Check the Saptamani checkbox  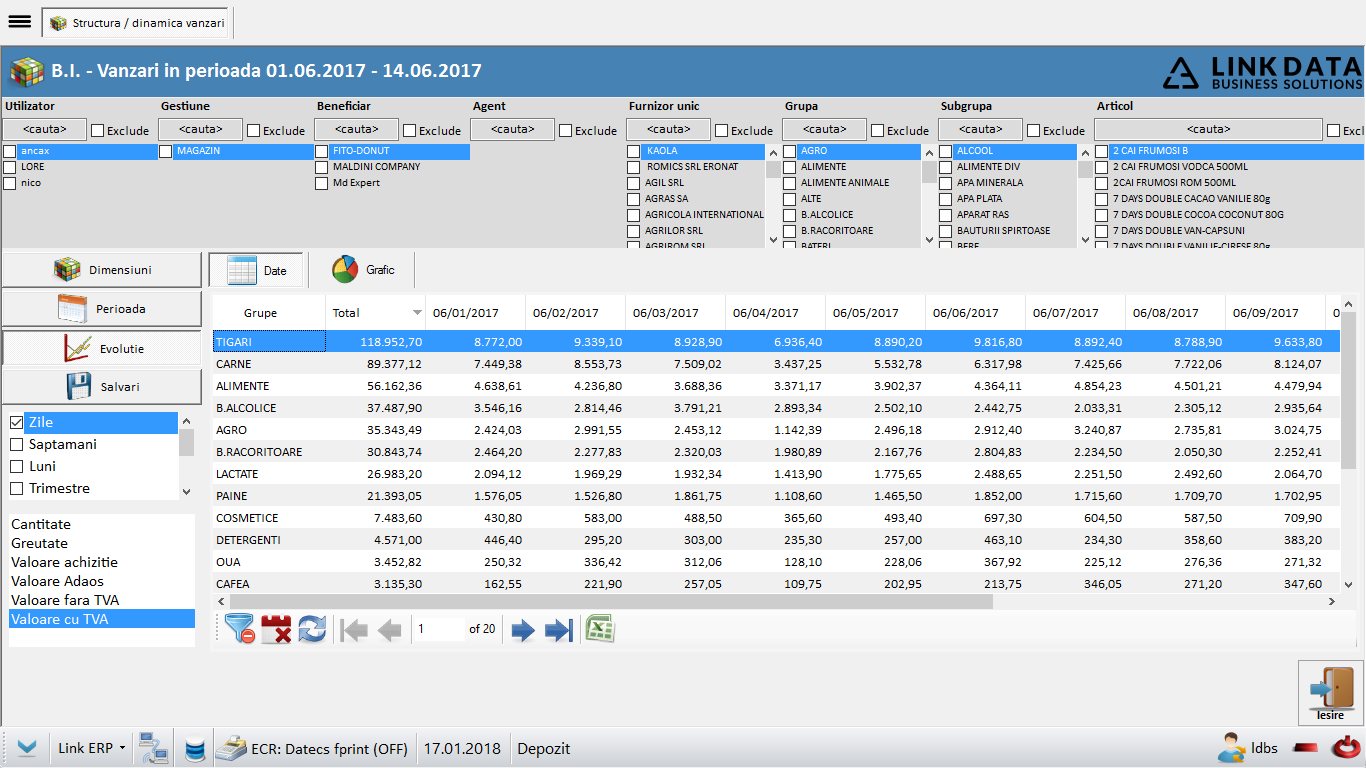(16, 444)
